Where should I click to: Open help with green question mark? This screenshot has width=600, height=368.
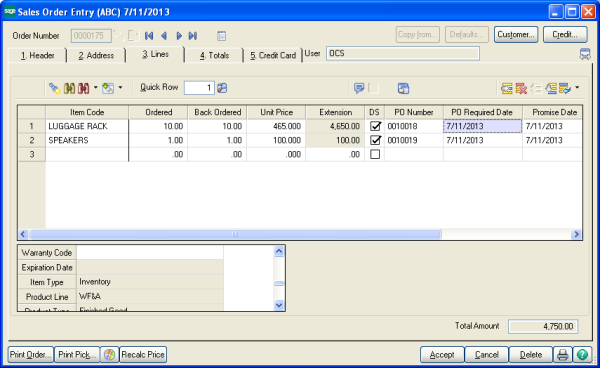582,355
